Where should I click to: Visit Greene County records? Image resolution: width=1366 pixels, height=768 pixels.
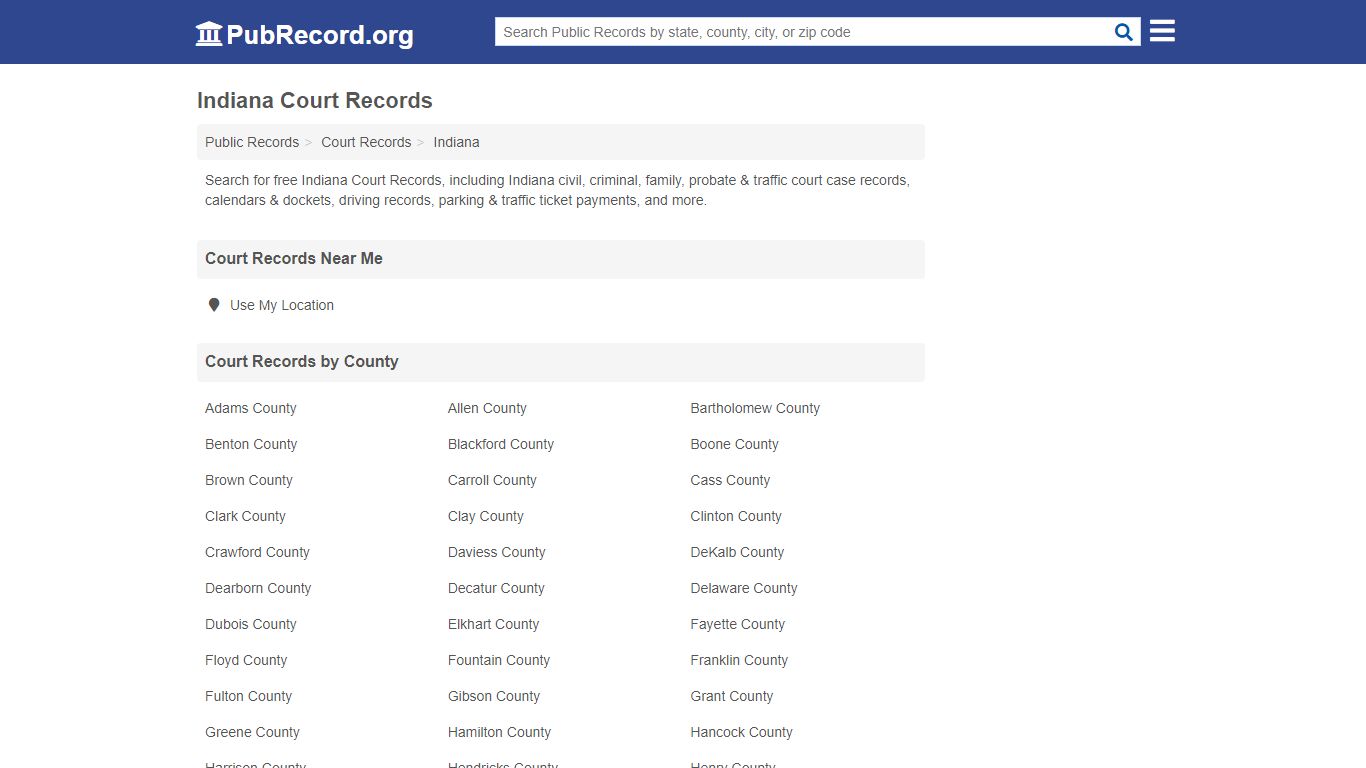point(252,732)
